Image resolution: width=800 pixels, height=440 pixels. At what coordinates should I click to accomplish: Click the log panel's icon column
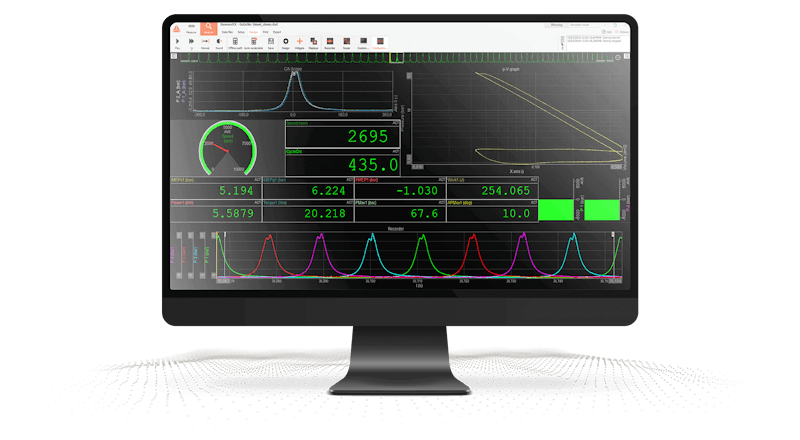pyautogui.click(x=563, y=42)
